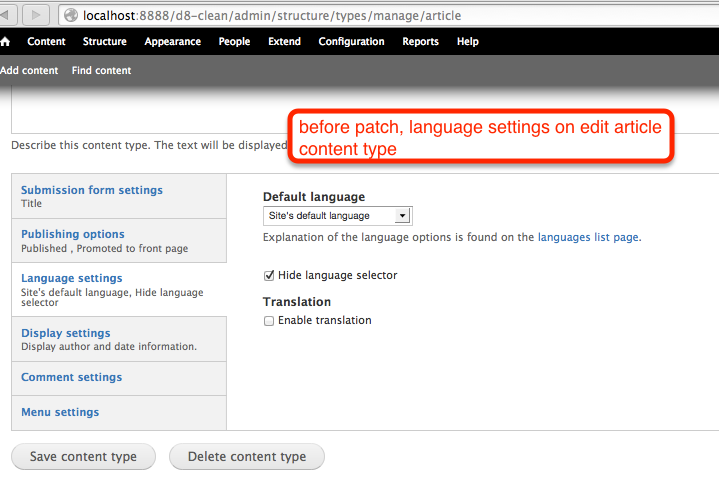Image resolution: width=719 pixels, height=482 pixels.
Task: Click the browser forward arrow button
Action: click(36, 16)
